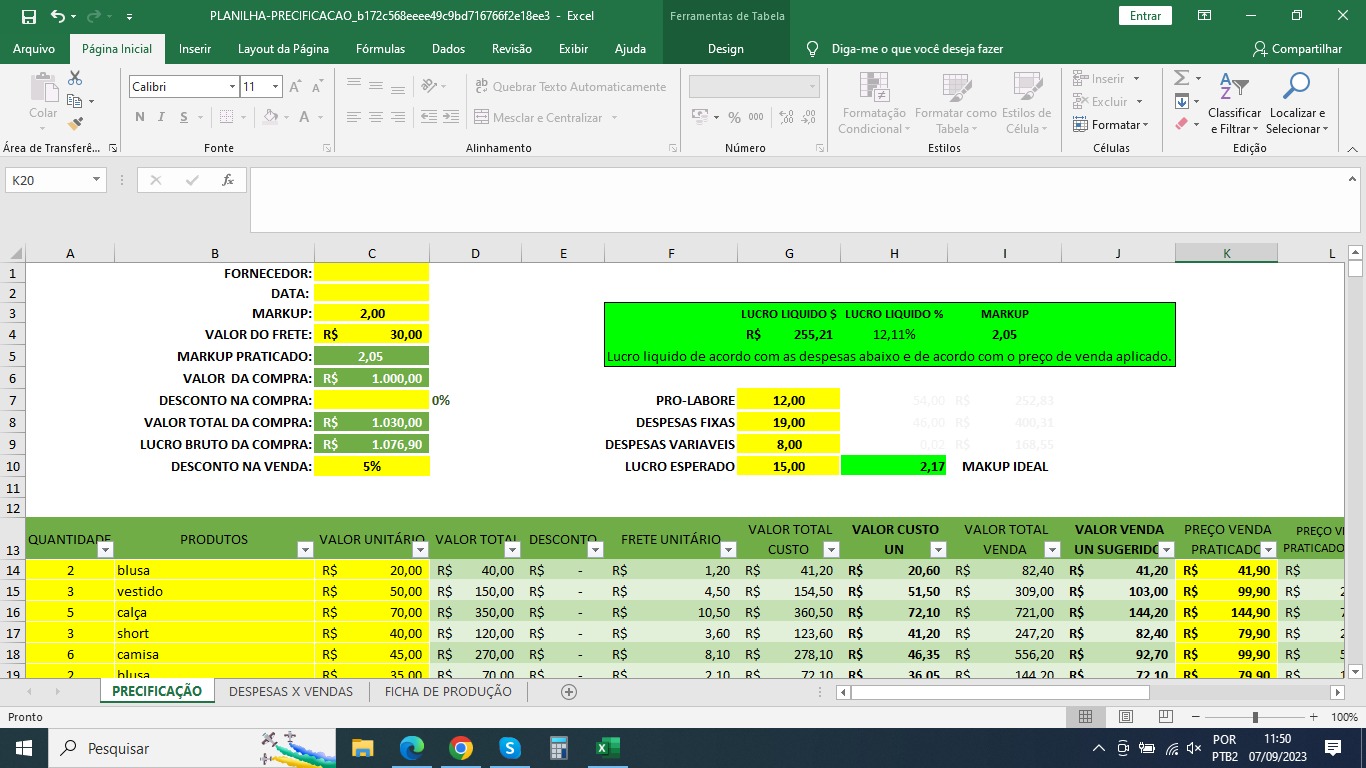Toggle Italic formatting I button
The height and width of the screenshot is (768, 1366).
click(x=162, y=117)
